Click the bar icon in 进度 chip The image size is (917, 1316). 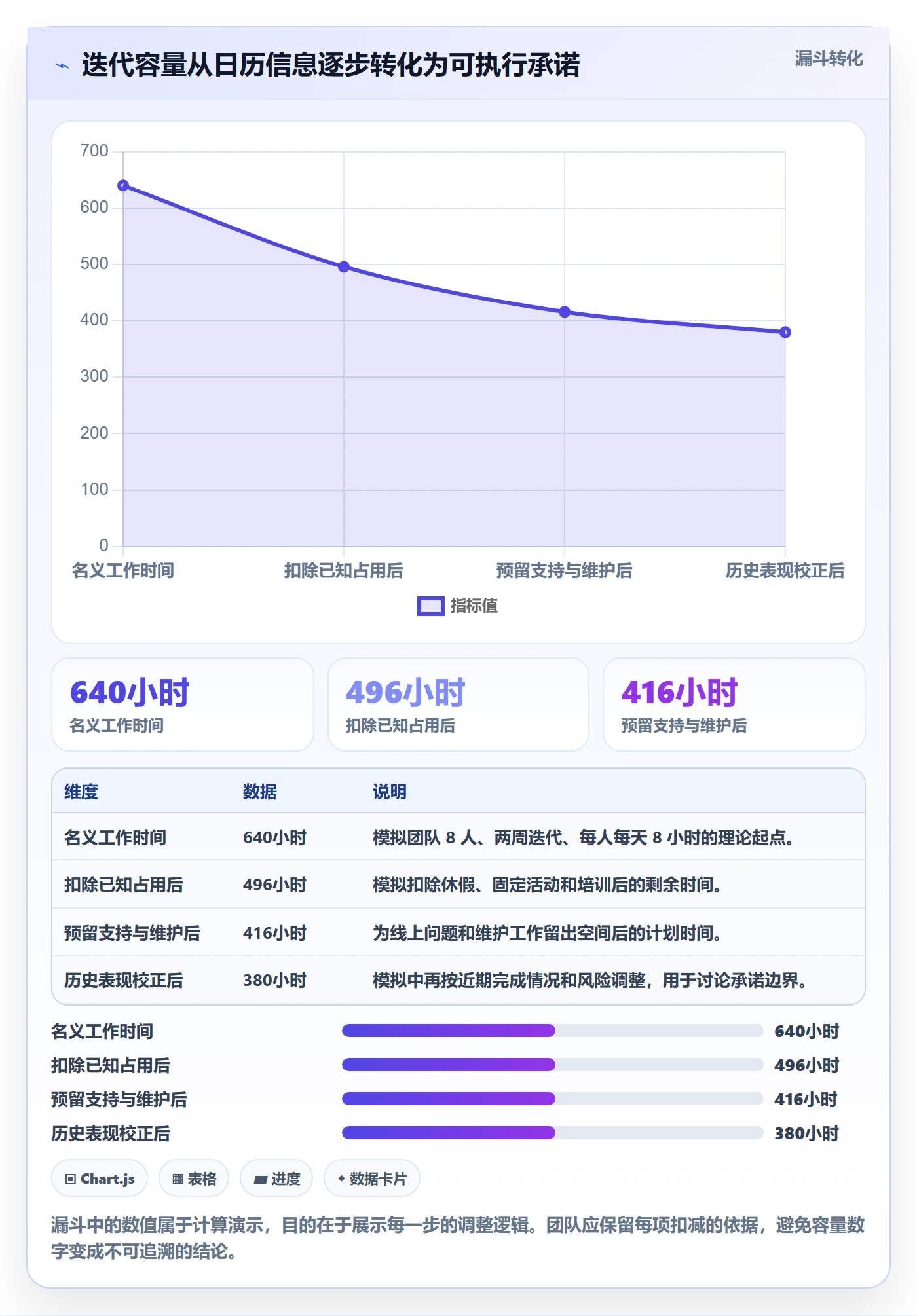point(261,1180)
